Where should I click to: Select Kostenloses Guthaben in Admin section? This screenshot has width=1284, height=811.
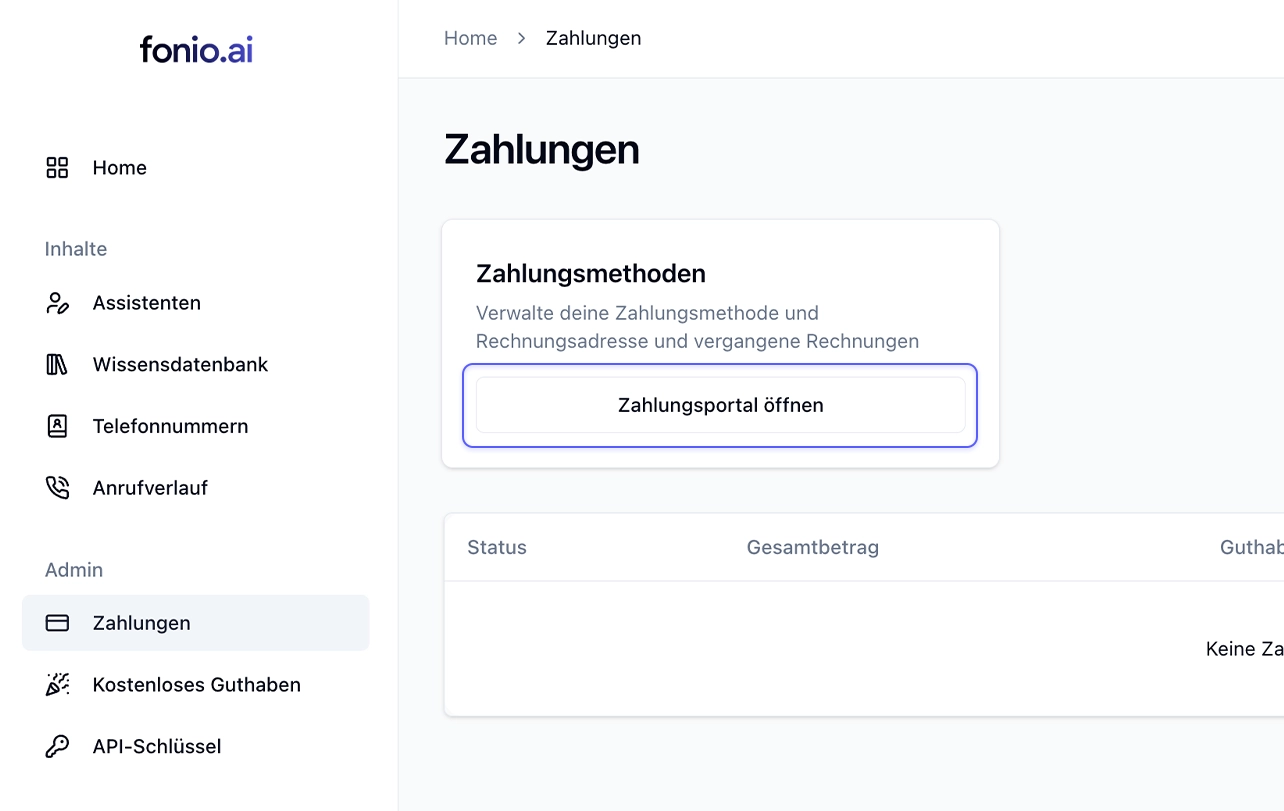[196, 685]
